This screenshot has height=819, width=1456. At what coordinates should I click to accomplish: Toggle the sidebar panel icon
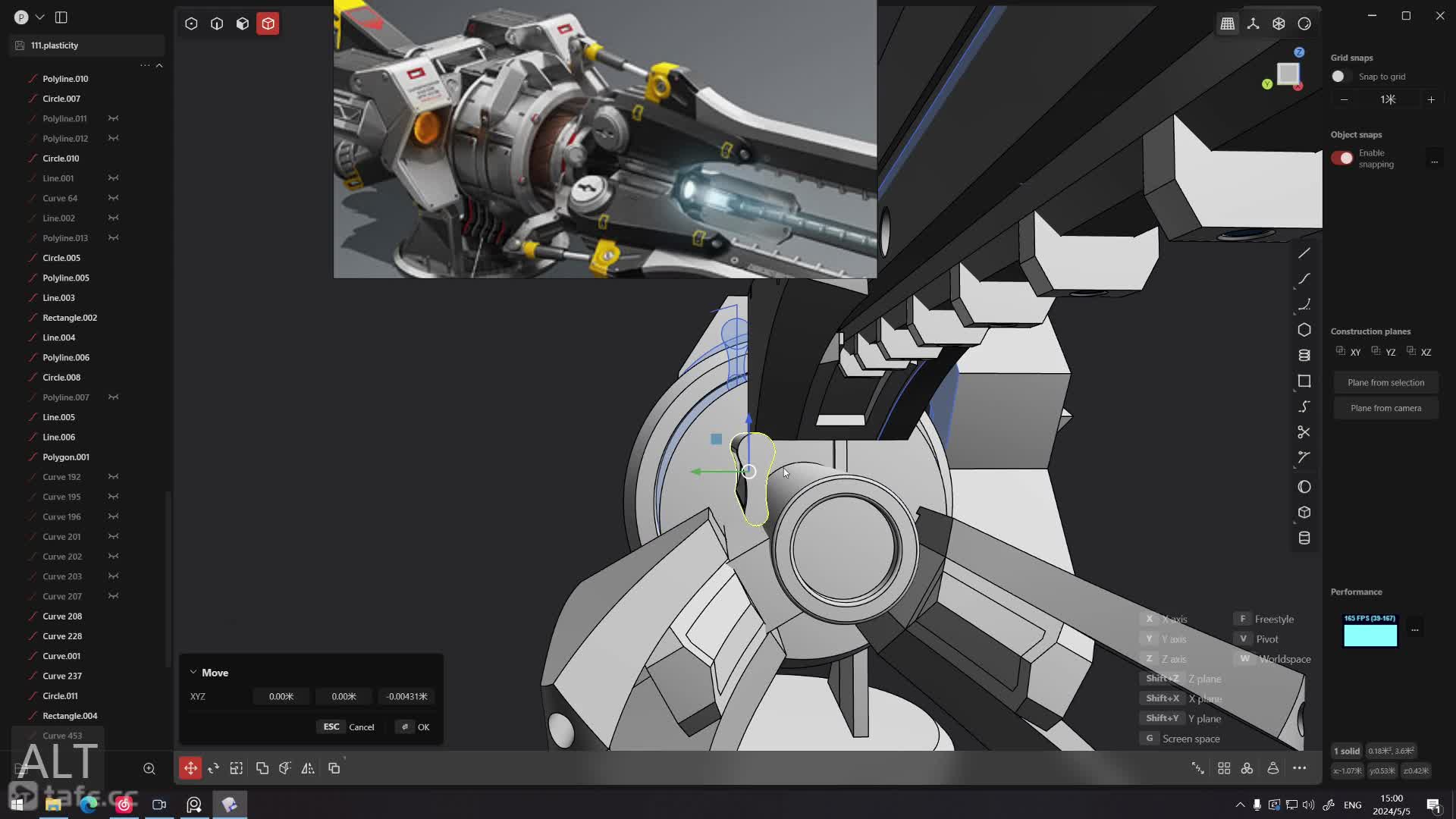tap(61, 17)
